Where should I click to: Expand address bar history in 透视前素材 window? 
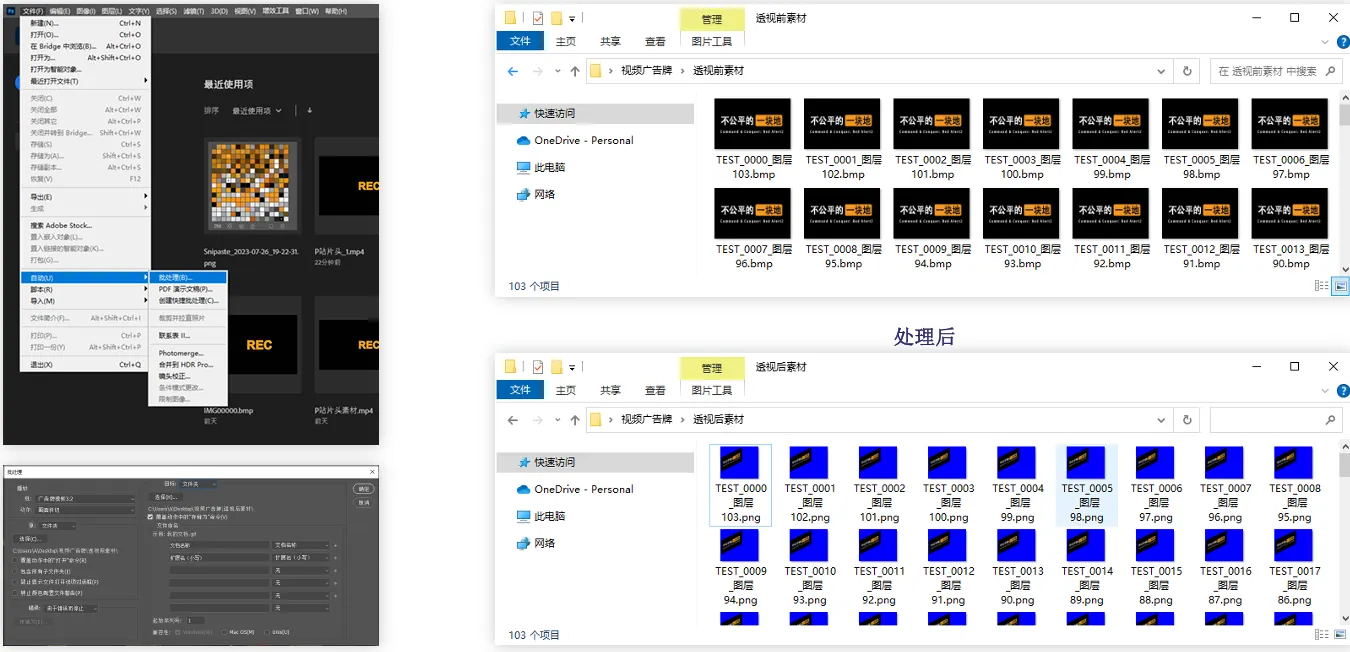(1161, 71)
